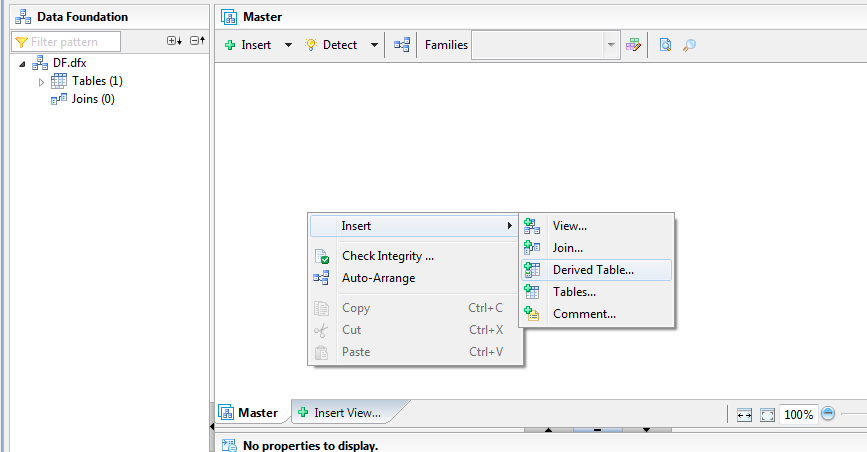Collapse the DF.dfx tree node

tap(23, 63)
